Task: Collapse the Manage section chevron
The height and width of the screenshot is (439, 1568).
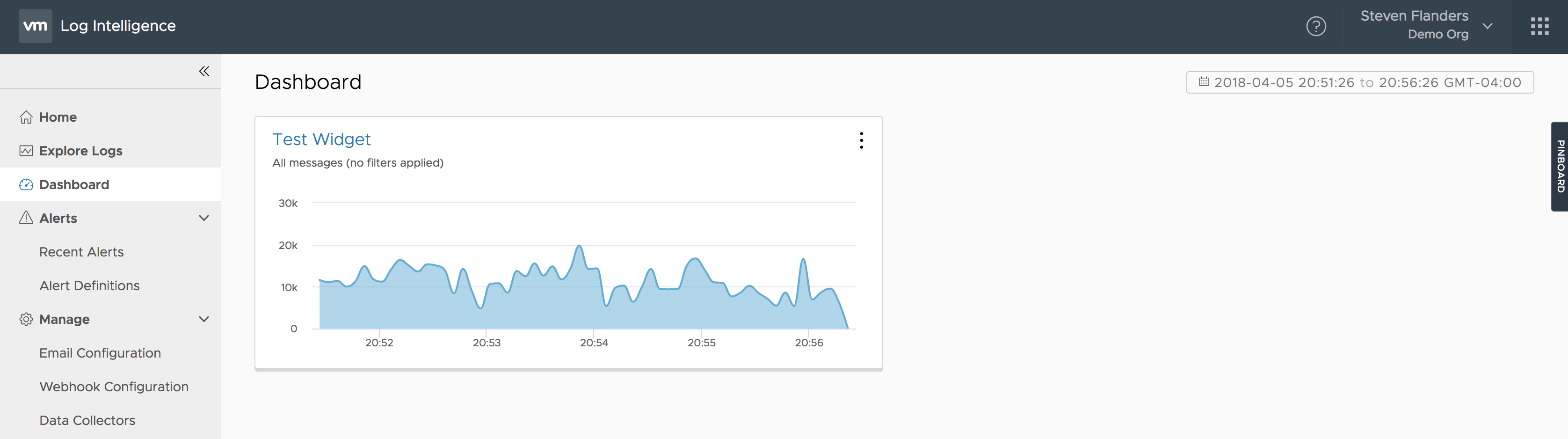Action: [204, 319]
